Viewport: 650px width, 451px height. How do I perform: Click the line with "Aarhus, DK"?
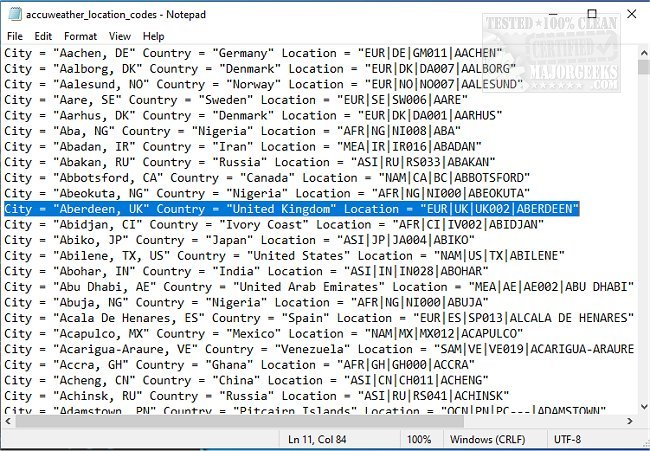253,116
